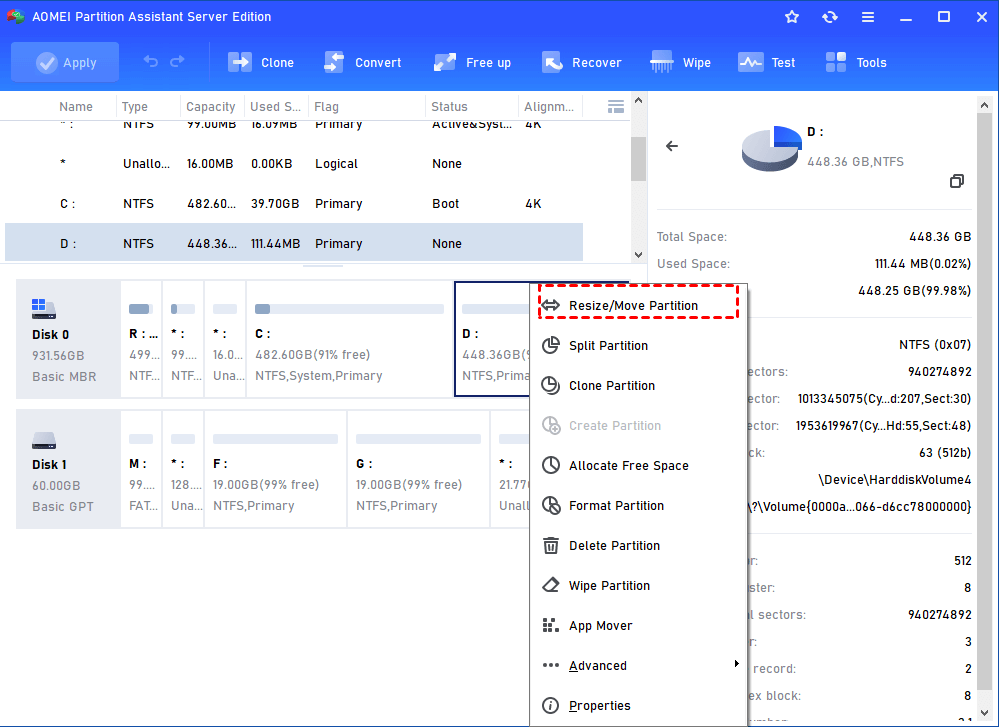Expand the Advanced submenu
The width and height of the screenshot is (999, 727).
(x=638, y=666)
